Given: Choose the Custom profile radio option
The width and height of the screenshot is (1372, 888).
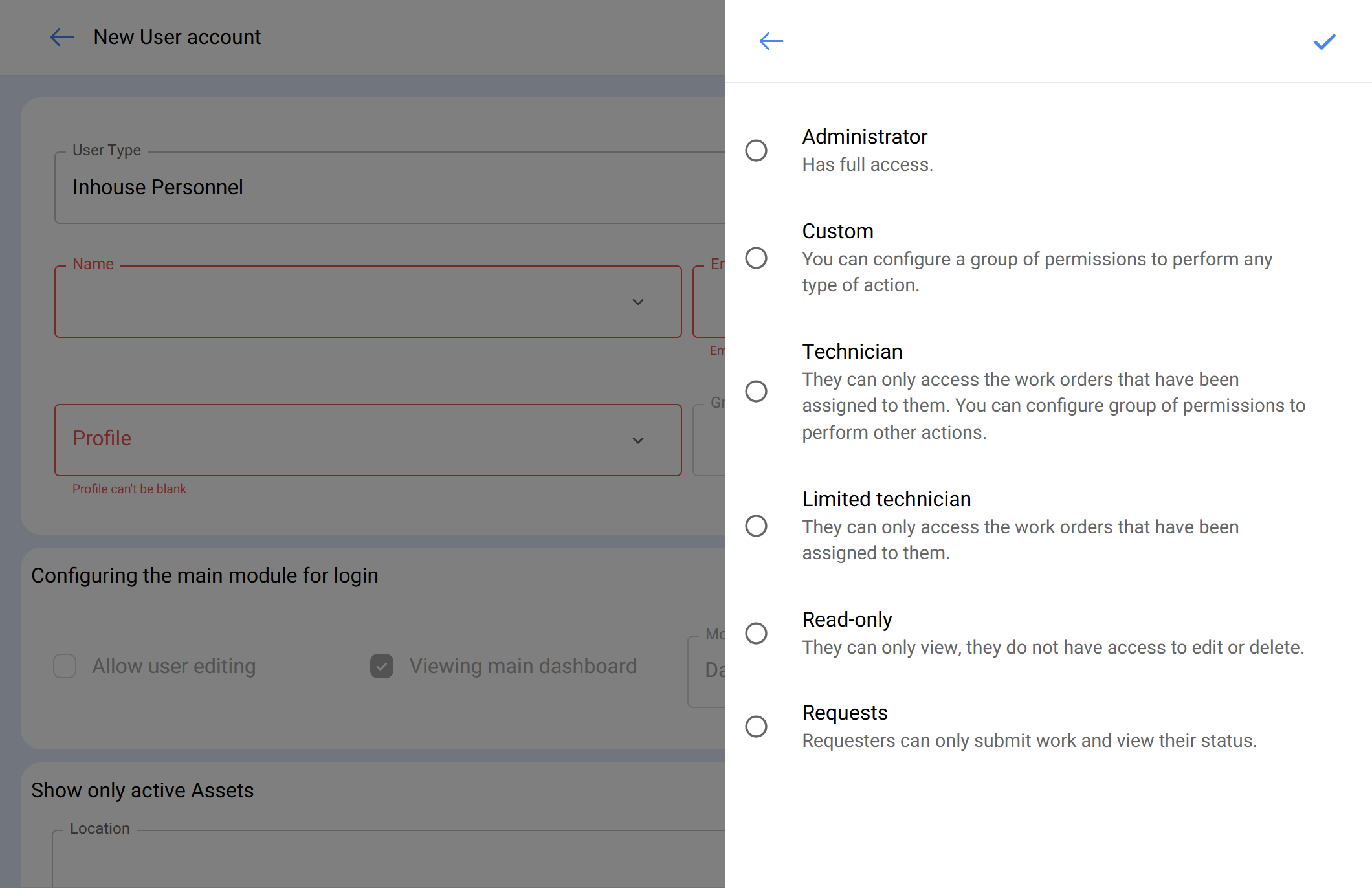Looking at the screenshot, I should (756, 258).
